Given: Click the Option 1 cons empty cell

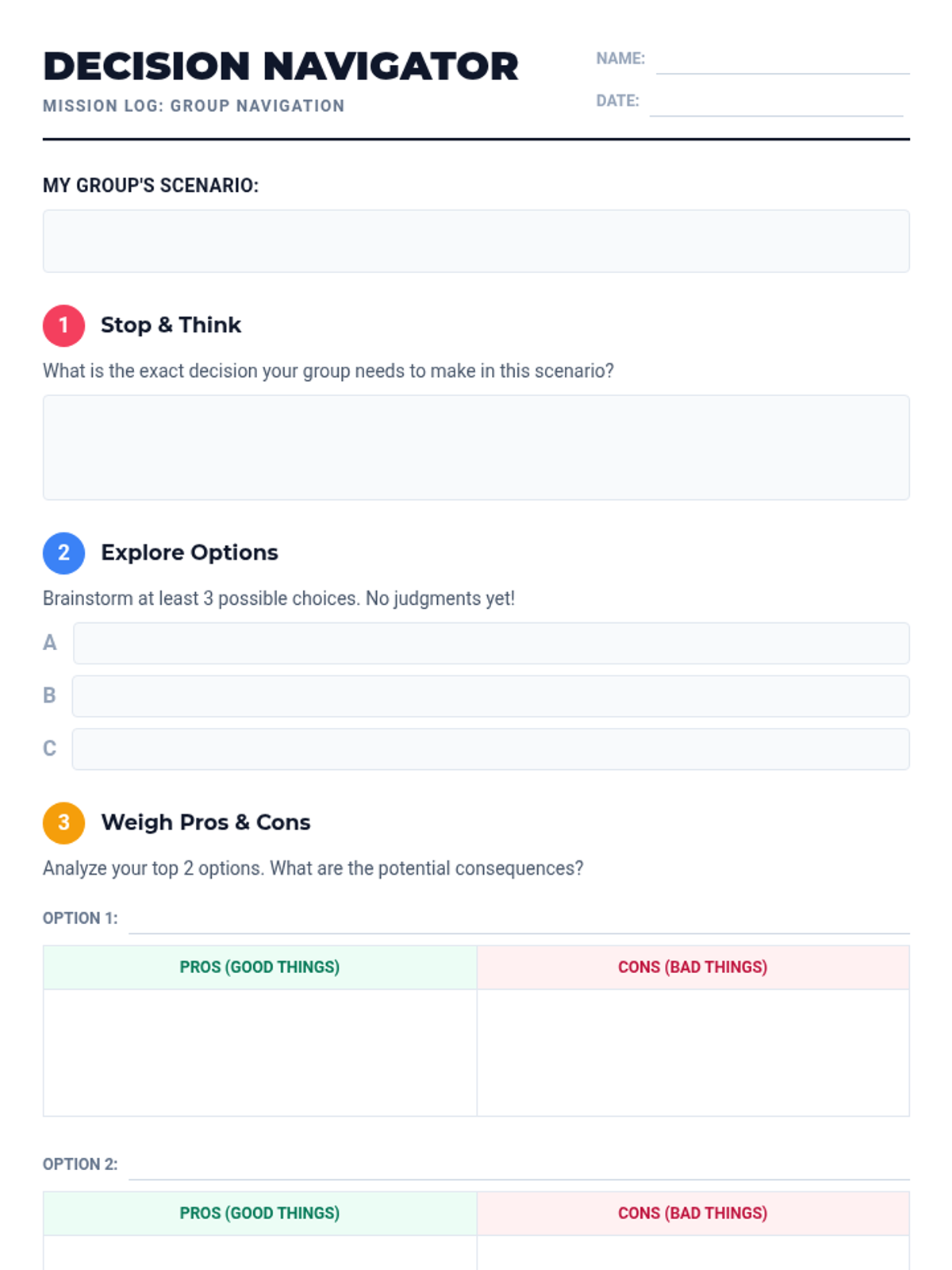Looking at the screenshot, I should [693, 1053].
